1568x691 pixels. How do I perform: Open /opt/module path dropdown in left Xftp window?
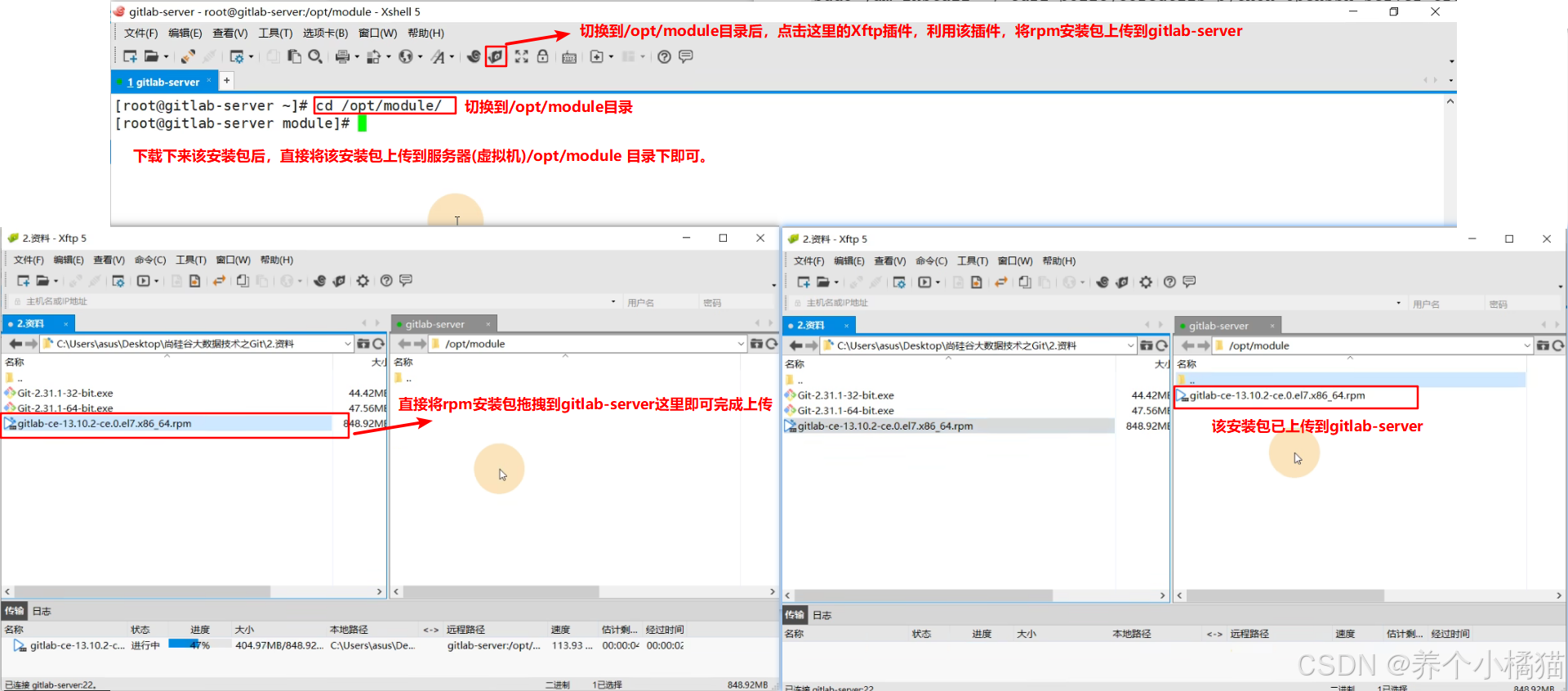[x=741, y=344]
